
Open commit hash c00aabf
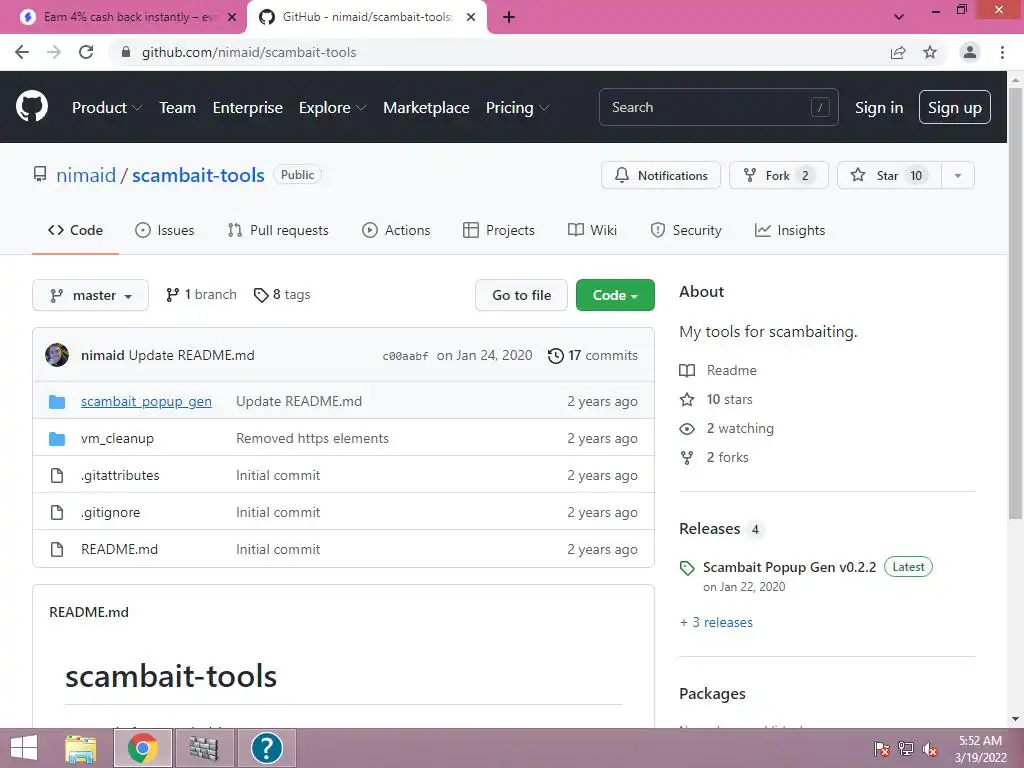point(405,356)
